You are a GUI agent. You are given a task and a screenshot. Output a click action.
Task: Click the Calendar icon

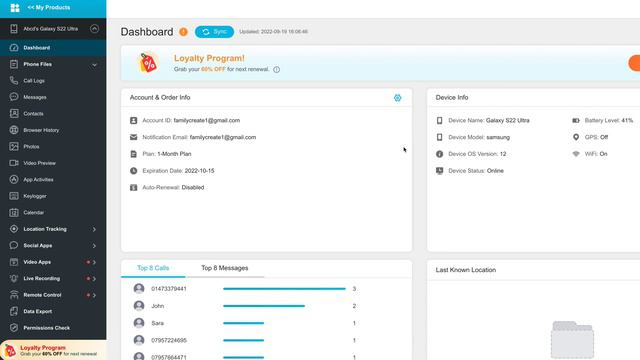tap(14, 212)
